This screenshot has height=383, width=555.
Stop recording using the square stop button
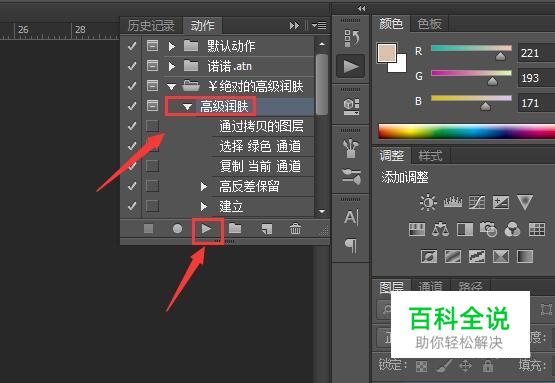pyautogui.click(x=148, y=229)
